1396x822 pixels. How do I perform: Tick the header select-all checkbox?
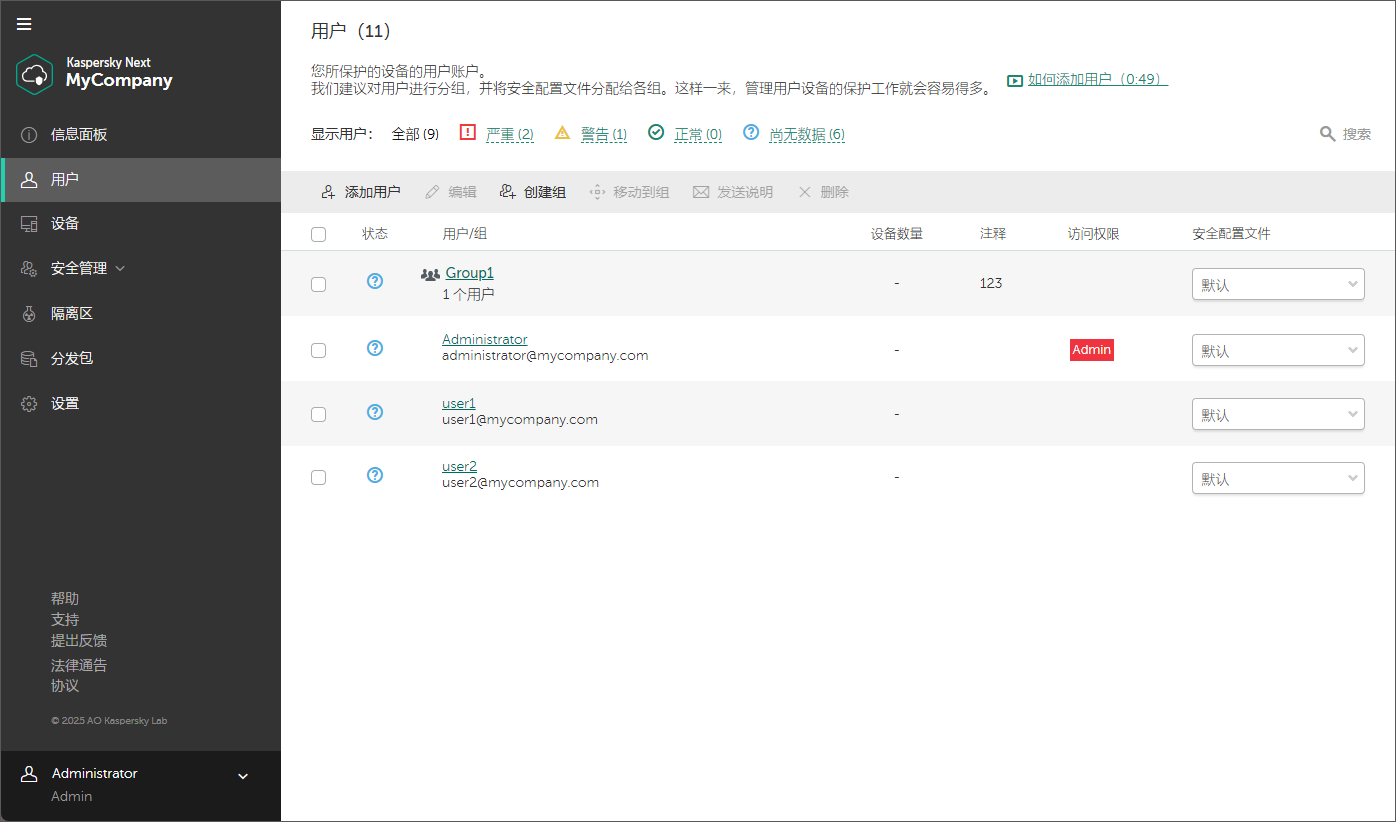(x=318, y=233)
